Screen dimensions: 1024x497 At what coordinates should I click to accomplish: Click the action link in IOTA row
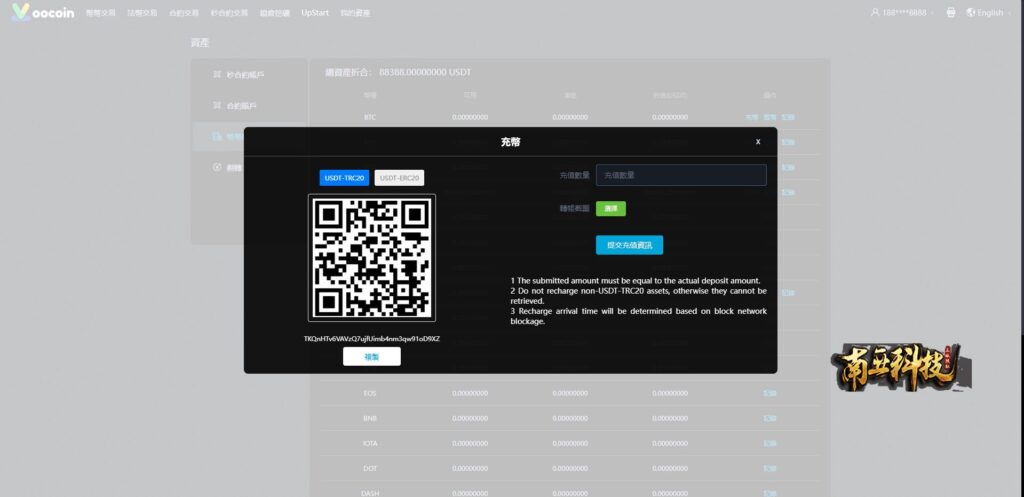click(770, 443)
